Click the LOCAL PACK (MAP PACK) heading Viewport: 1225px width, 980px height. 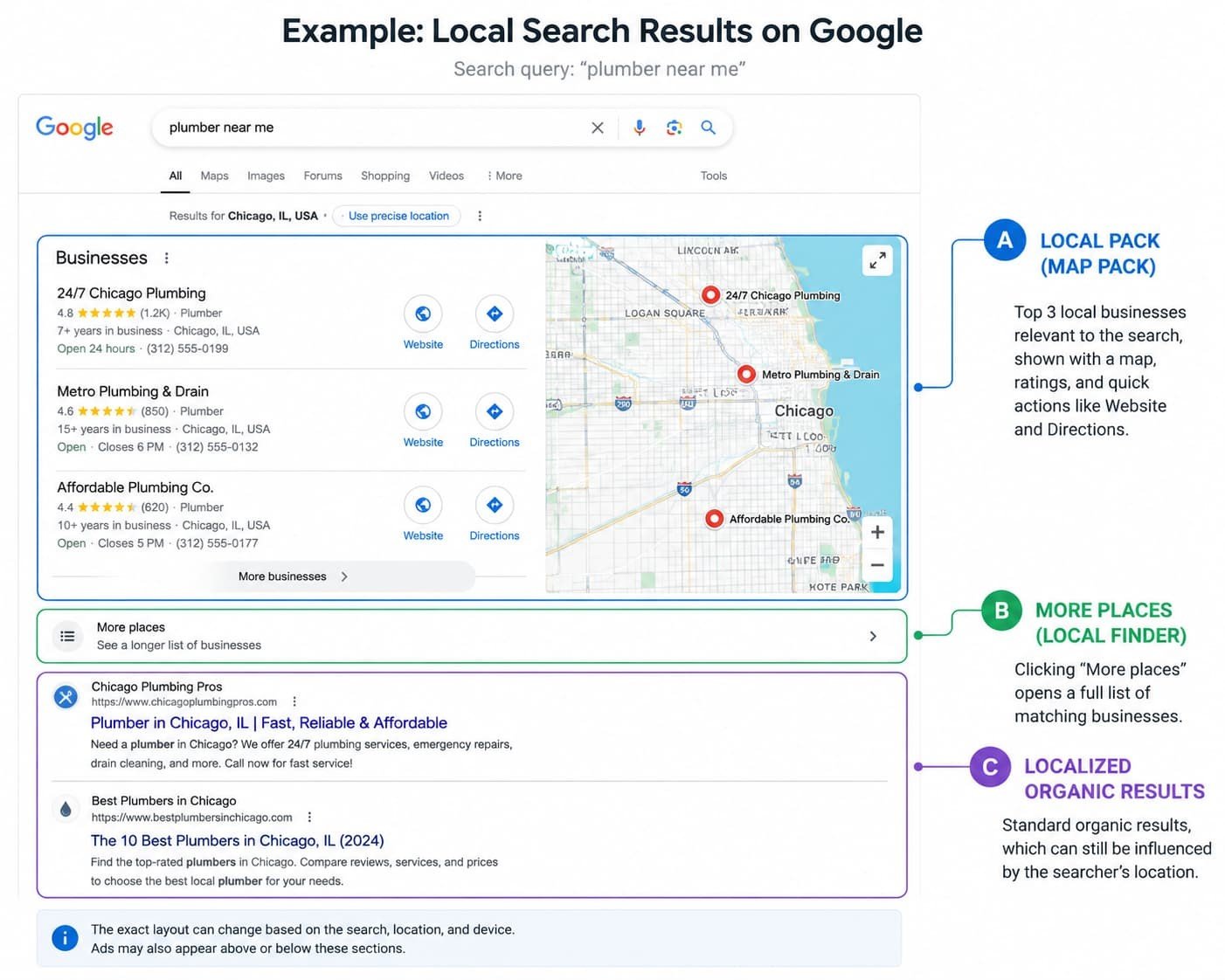(x=1100, y=253)
